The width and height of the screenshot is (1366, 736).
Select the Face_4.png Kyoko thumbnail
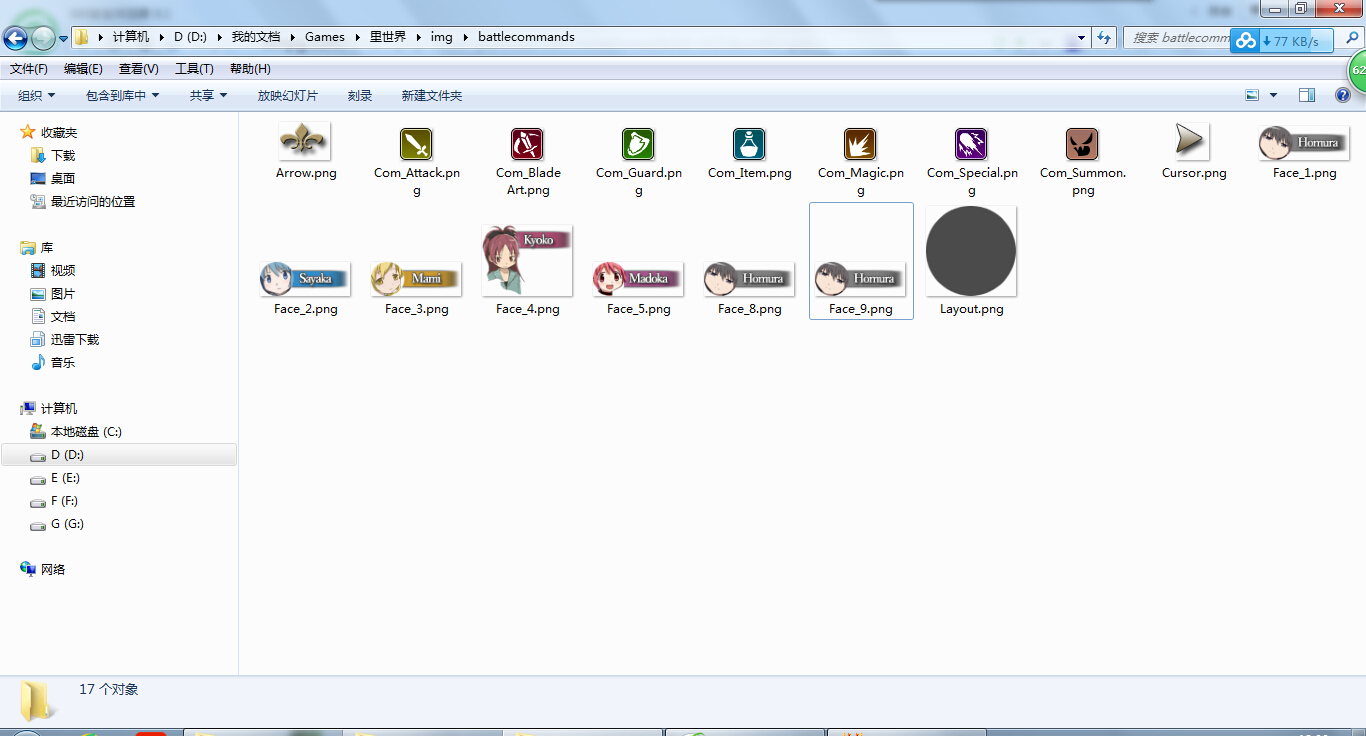point(527,261)
